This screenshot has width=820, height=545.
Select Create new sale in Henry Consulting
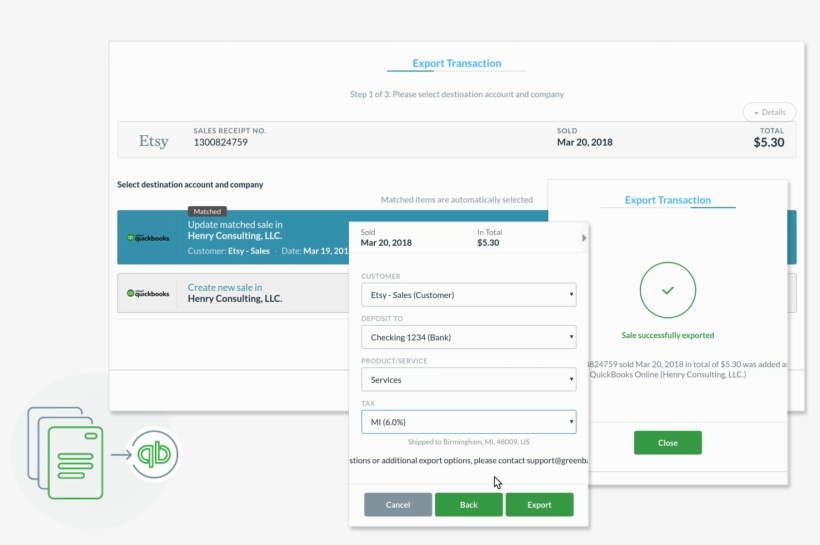(235, 293)
